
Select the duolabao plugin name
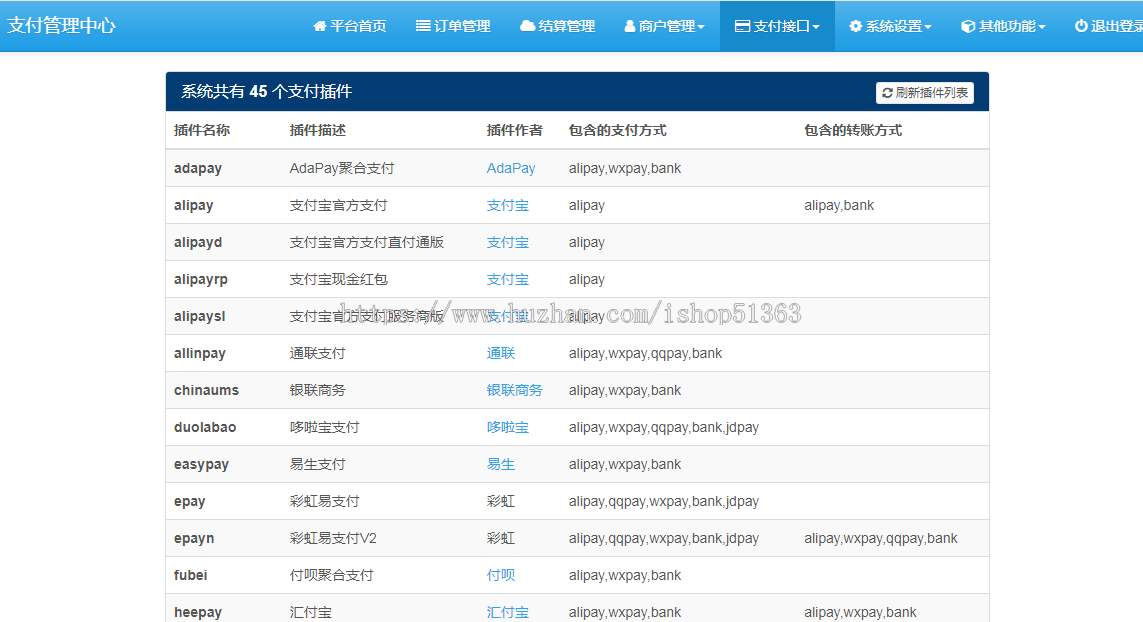205,427
